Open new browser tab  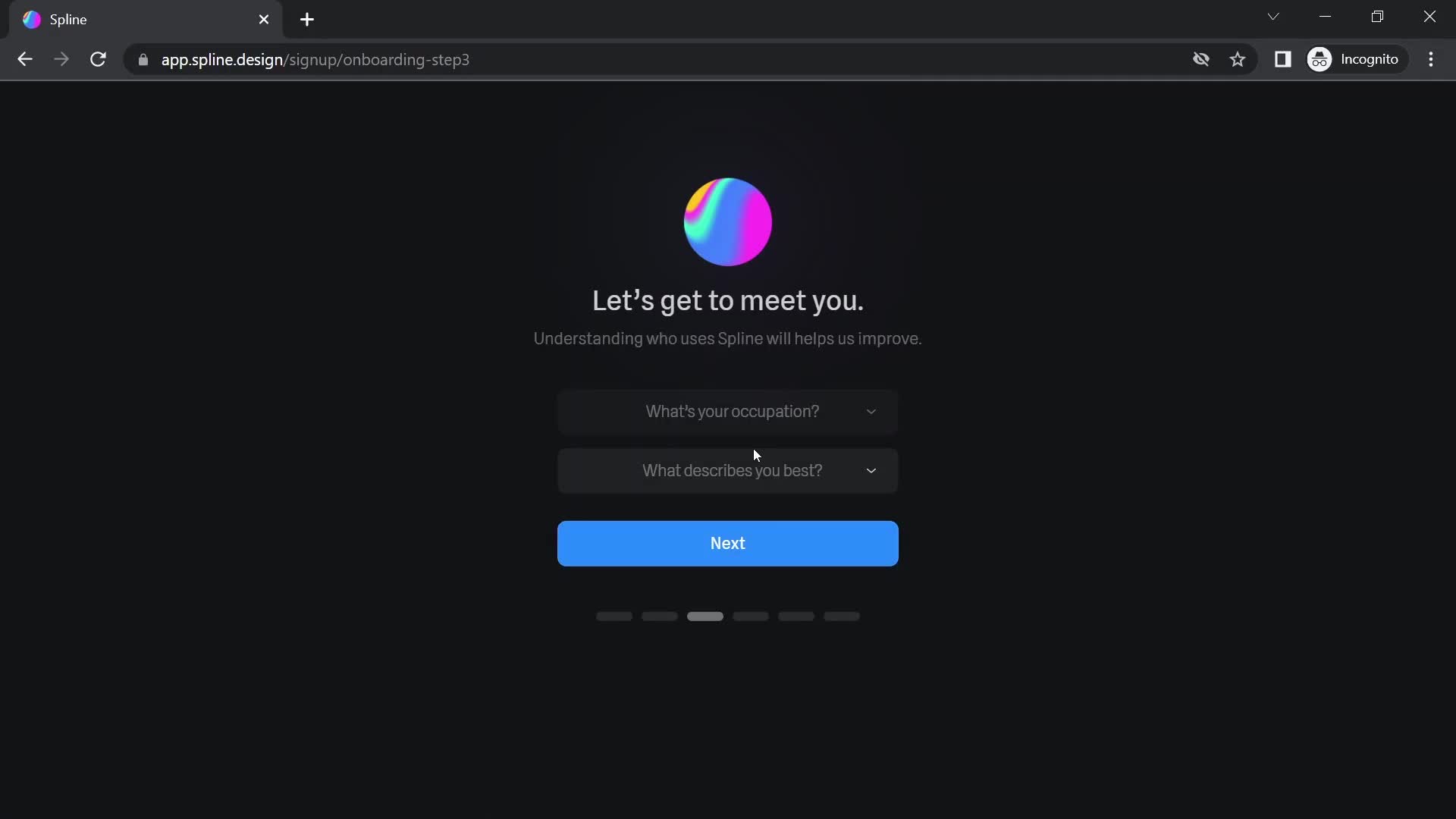(306, 19)
